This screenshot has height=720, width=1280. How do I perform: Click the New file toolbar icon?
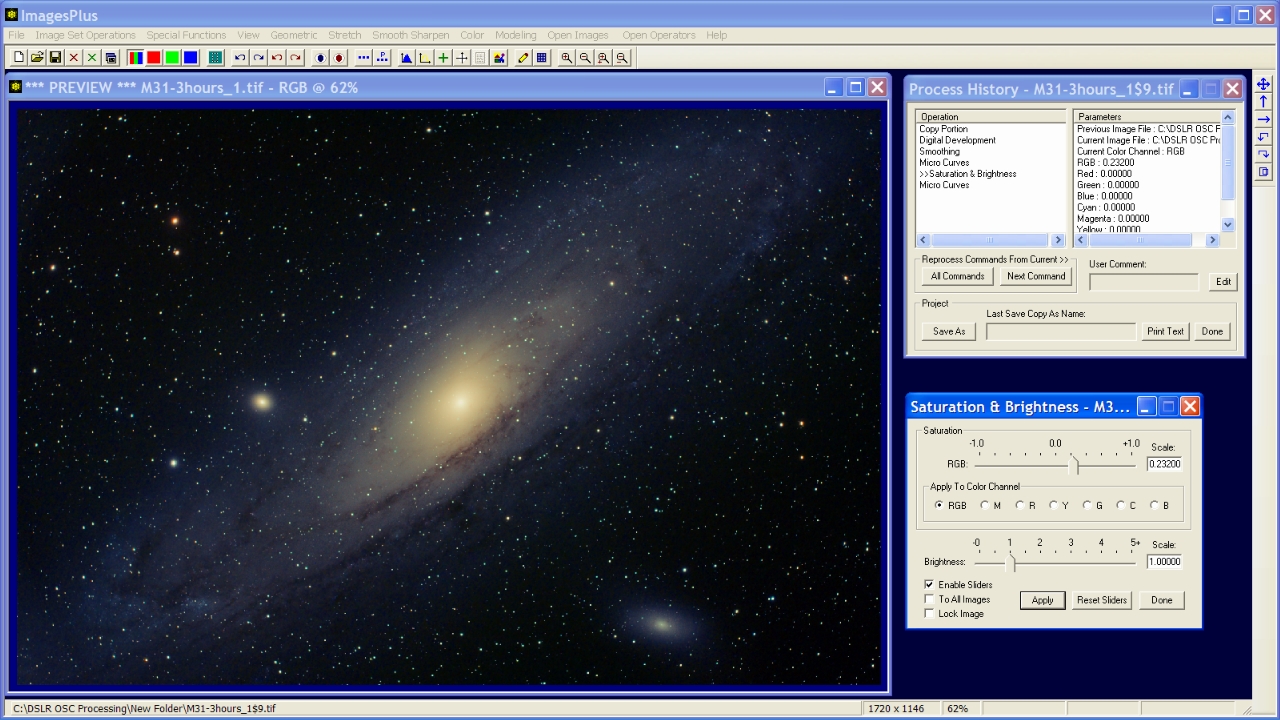(18, 58)
